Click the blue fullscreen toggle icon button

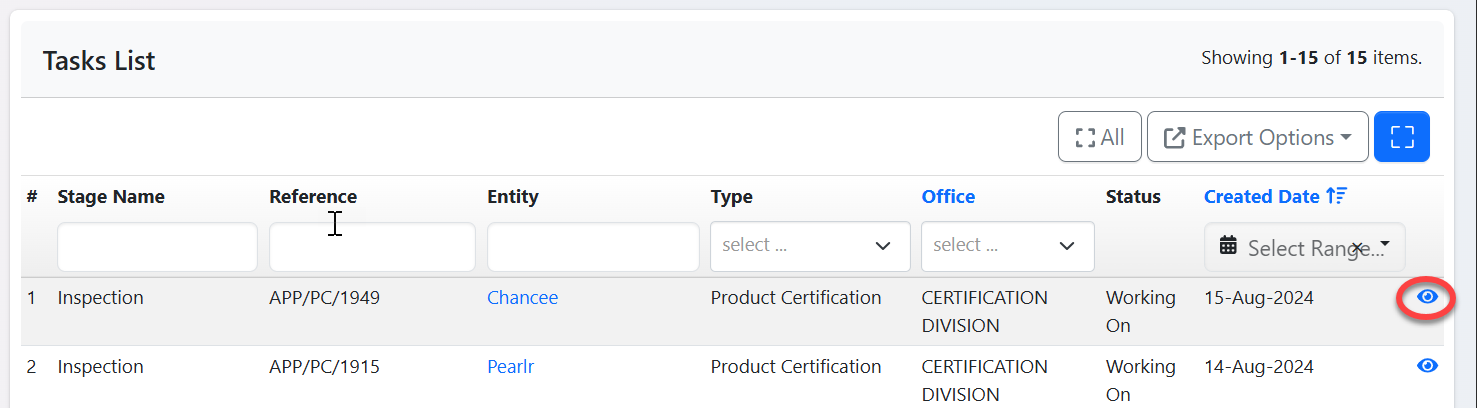pos(1402,137)
